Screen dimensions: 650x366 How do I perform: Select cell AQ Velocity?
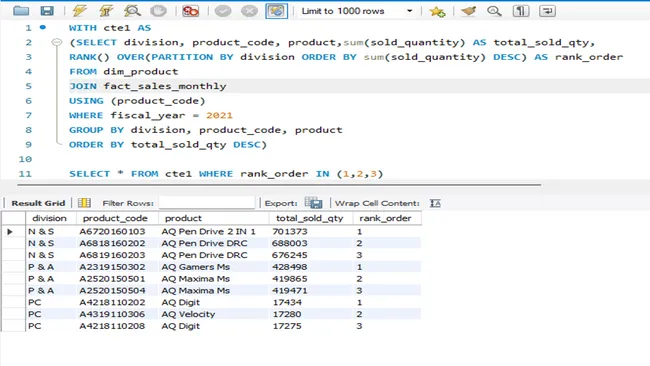(189, 314)
